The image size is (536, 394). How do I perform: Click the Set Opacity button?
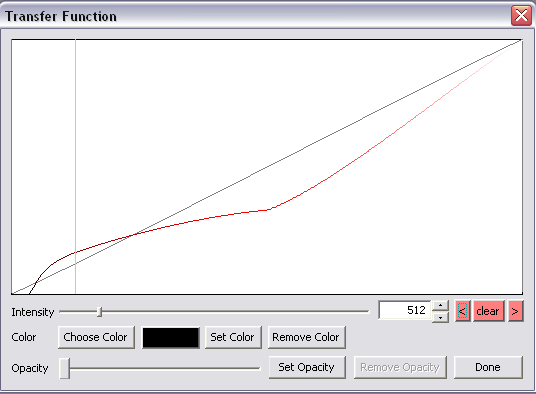point(307,367)
